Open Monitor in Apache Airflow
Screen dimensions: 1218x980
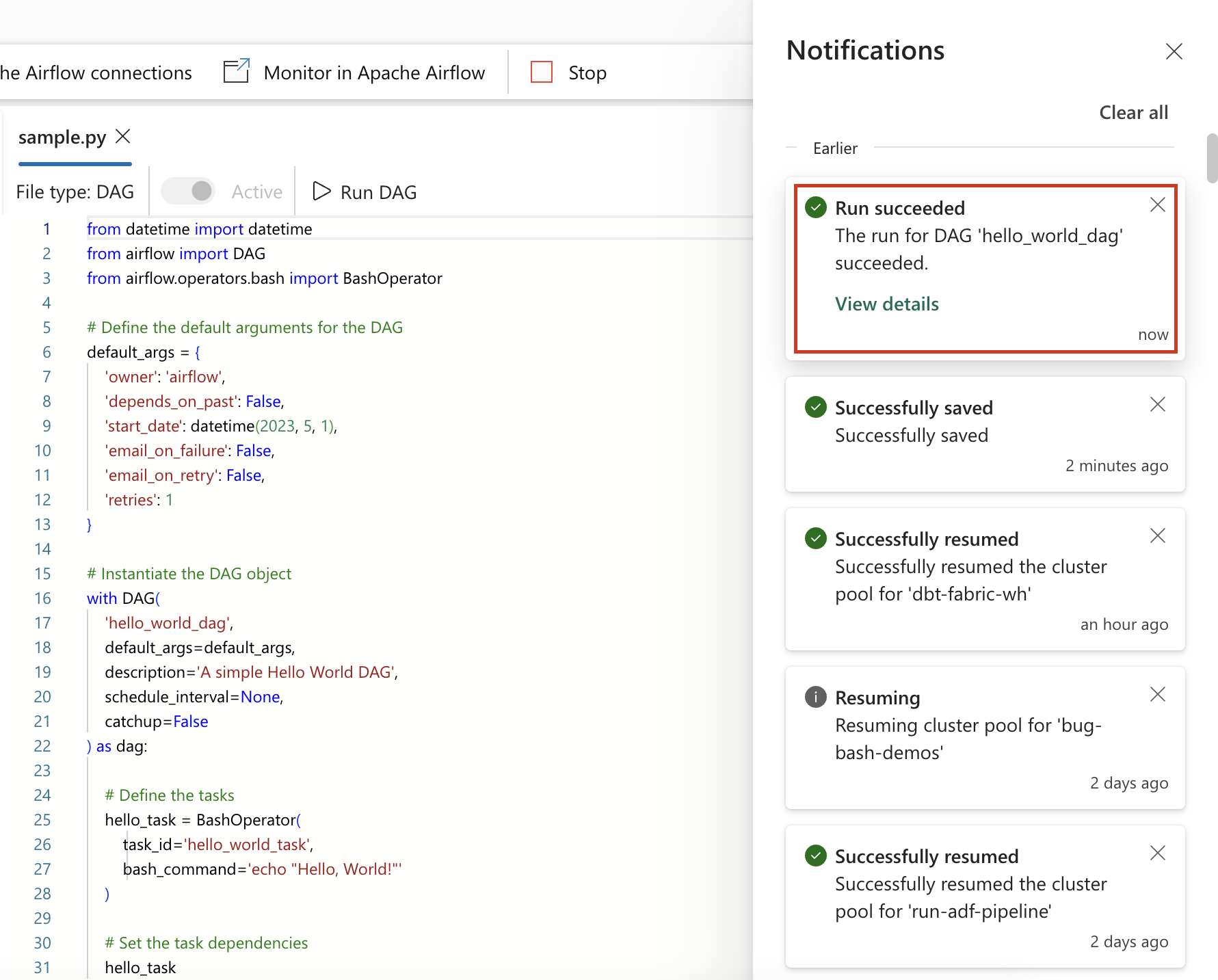coord(354,72)
